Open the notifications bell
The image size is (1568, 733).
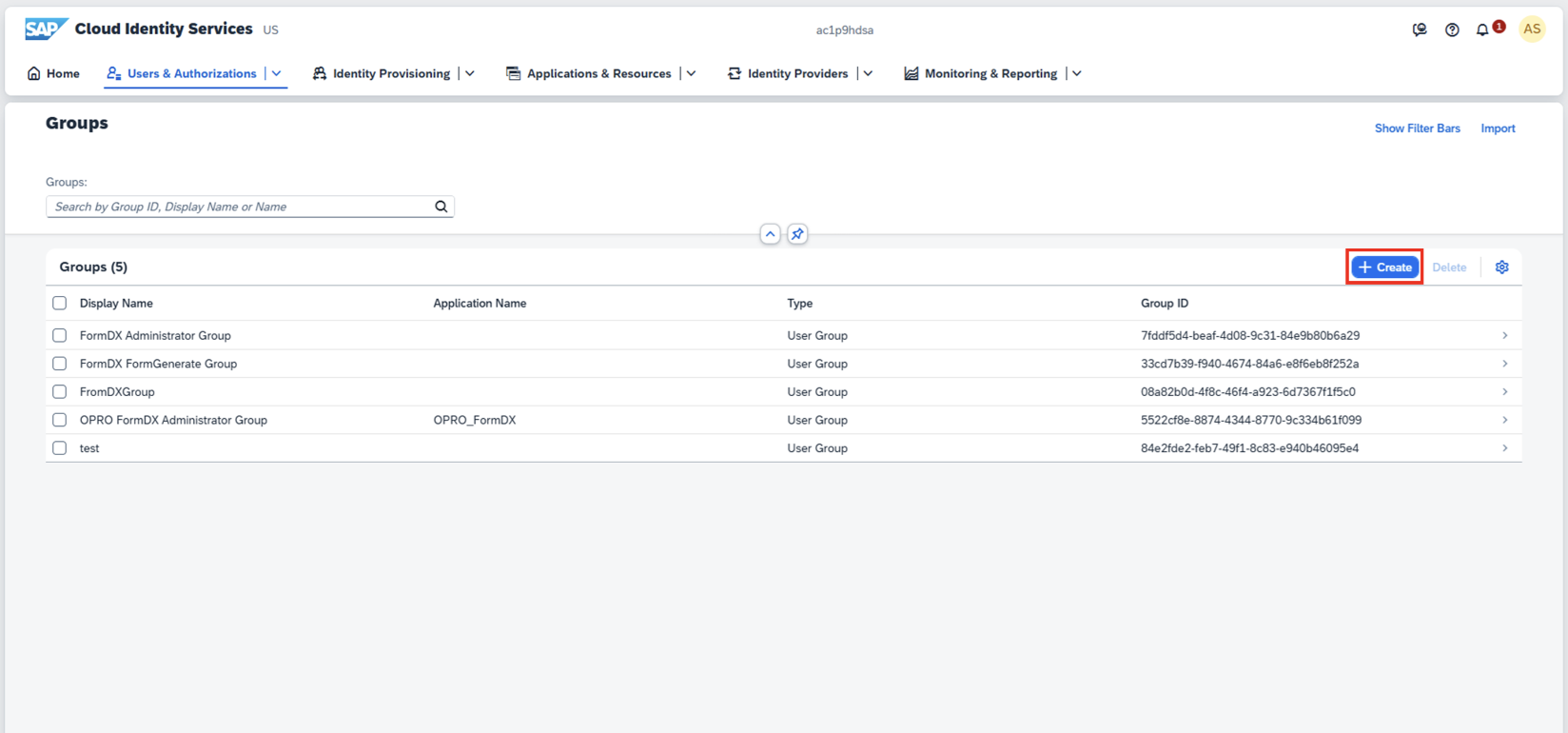click(1482, 30)
